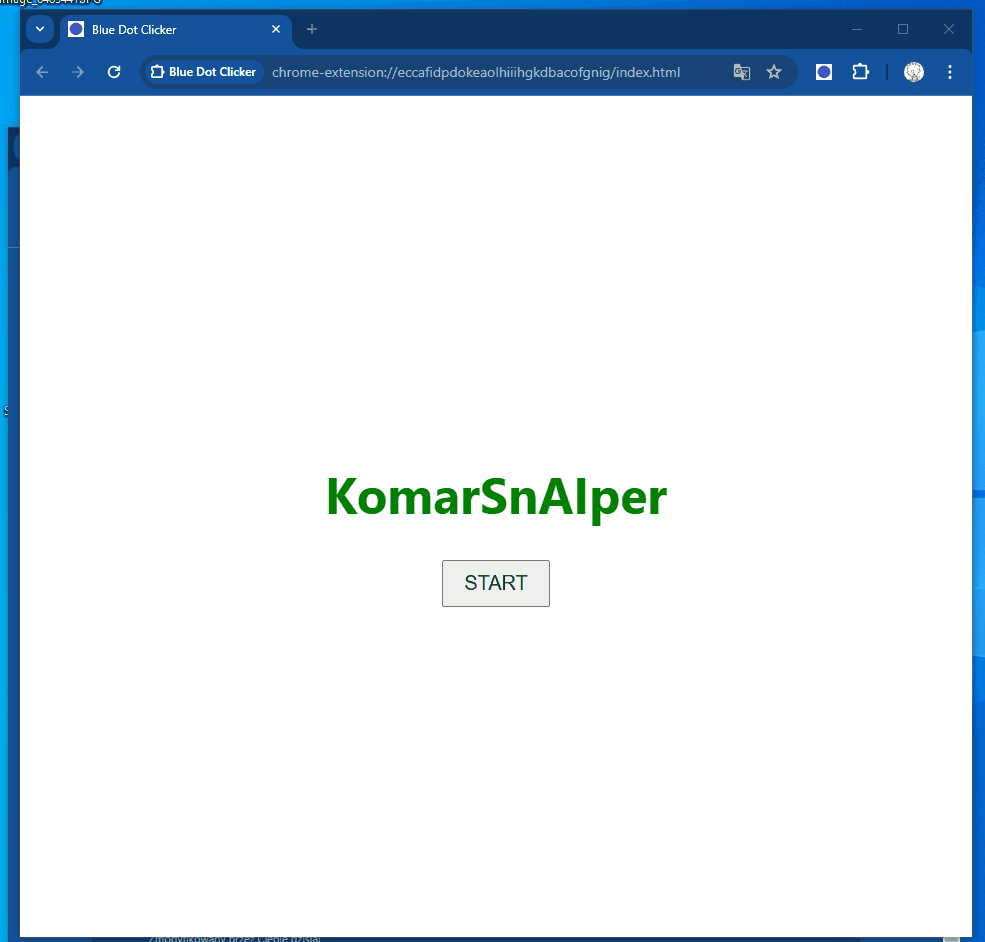Open the Chrome three-dot menu
The height and width of the screenshot is (942, 985).
[949, 72]
